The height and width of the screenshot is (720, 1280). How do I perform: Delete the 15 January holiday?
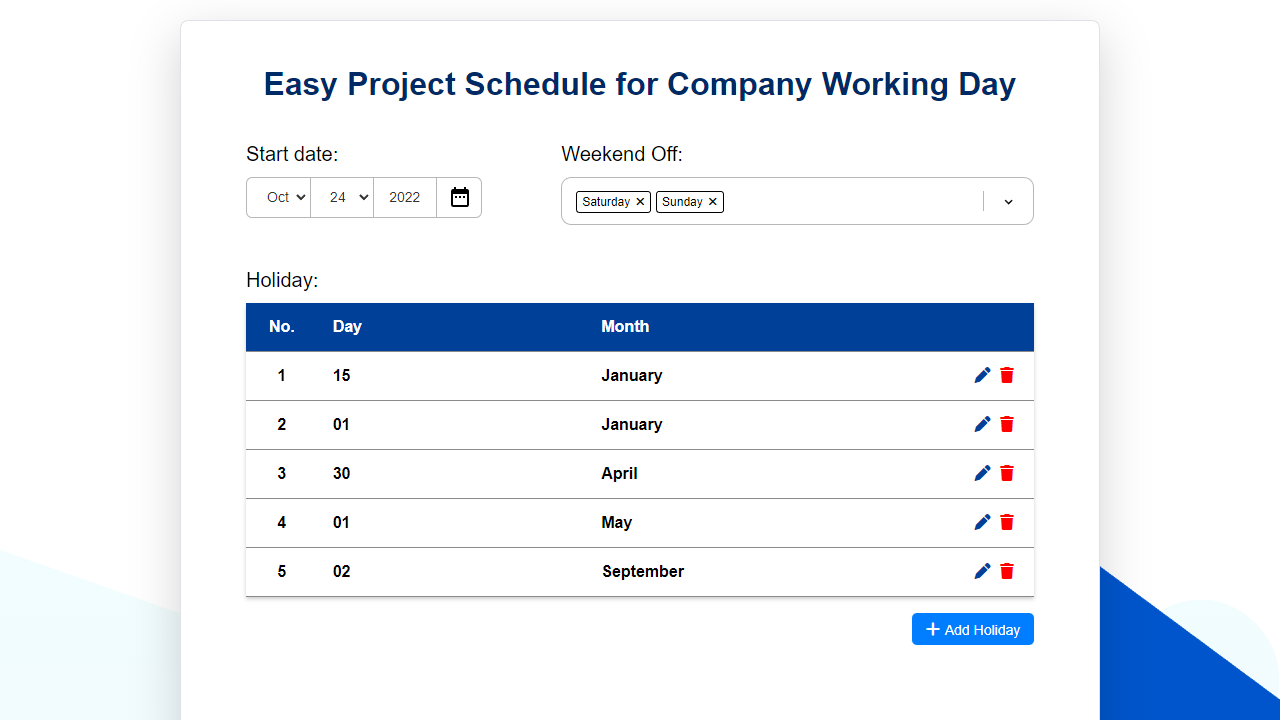coord(1007,375)
